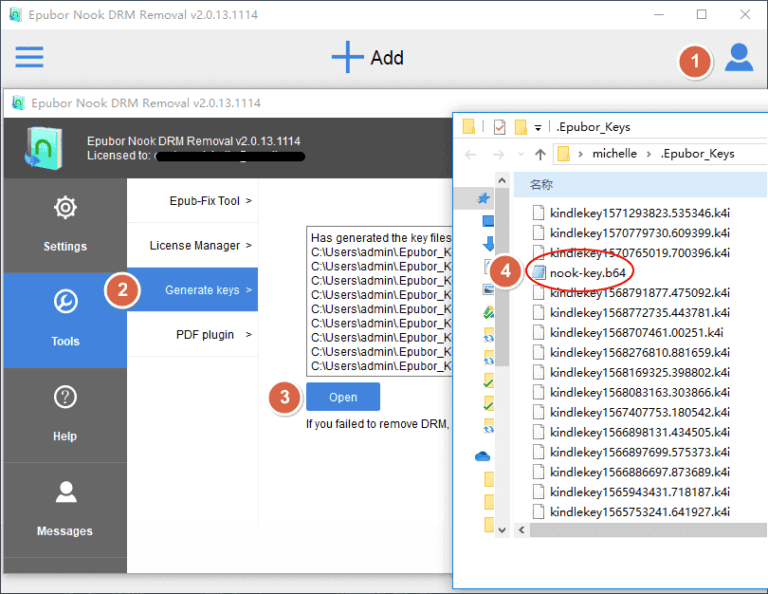Expand the chevron before michelle in breadcrumb

[x=580, y=154]
